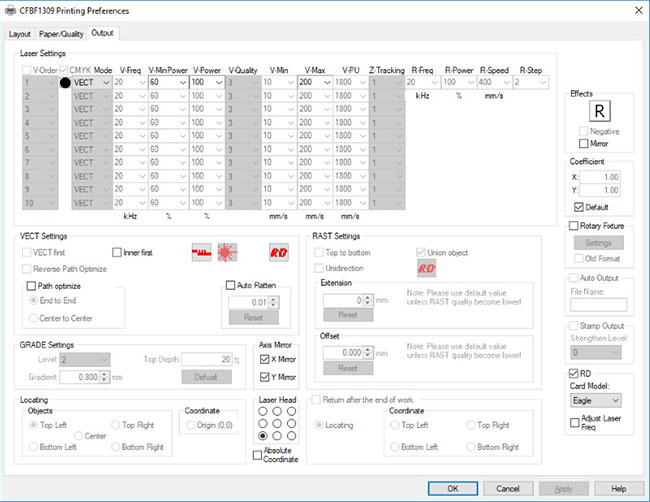The height and width of the screenshot is (502, 650).
Task: Click the red laser burst icon
Action: click(227, 252)
